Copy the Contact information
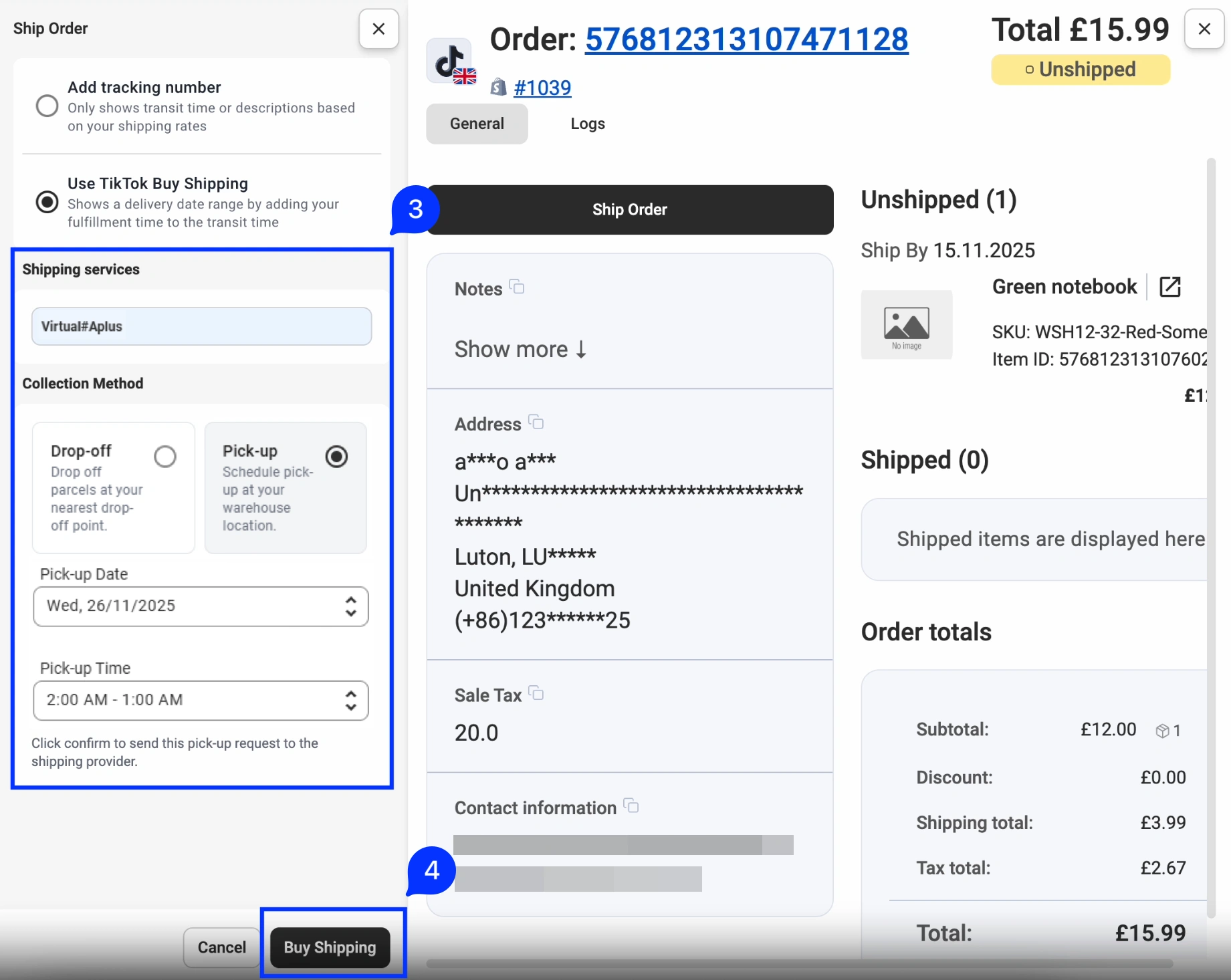 click(631, 806)
